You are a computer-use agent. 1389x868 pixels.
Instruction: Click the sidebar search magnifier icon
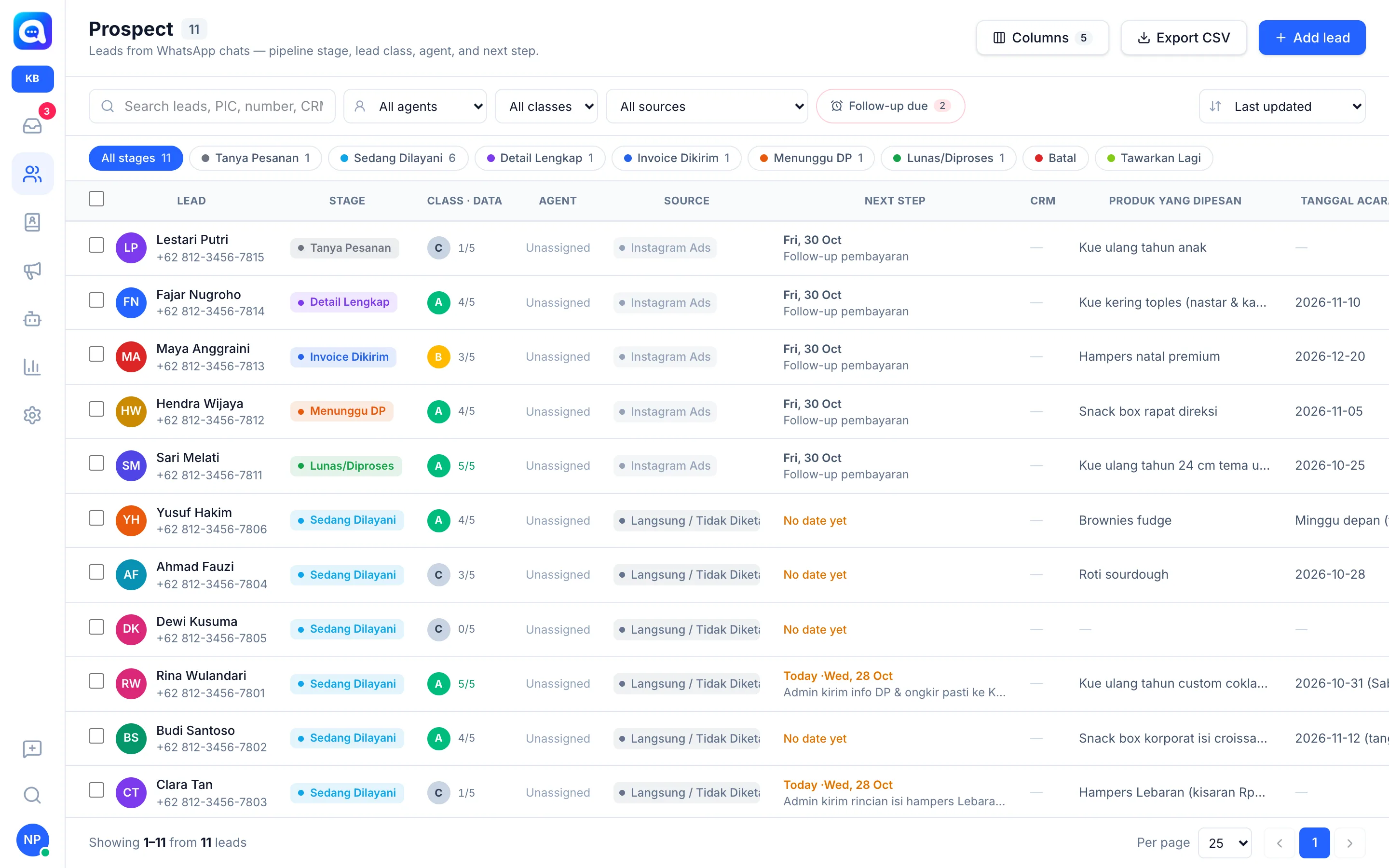pyautogui.click(x=32, y=795)
